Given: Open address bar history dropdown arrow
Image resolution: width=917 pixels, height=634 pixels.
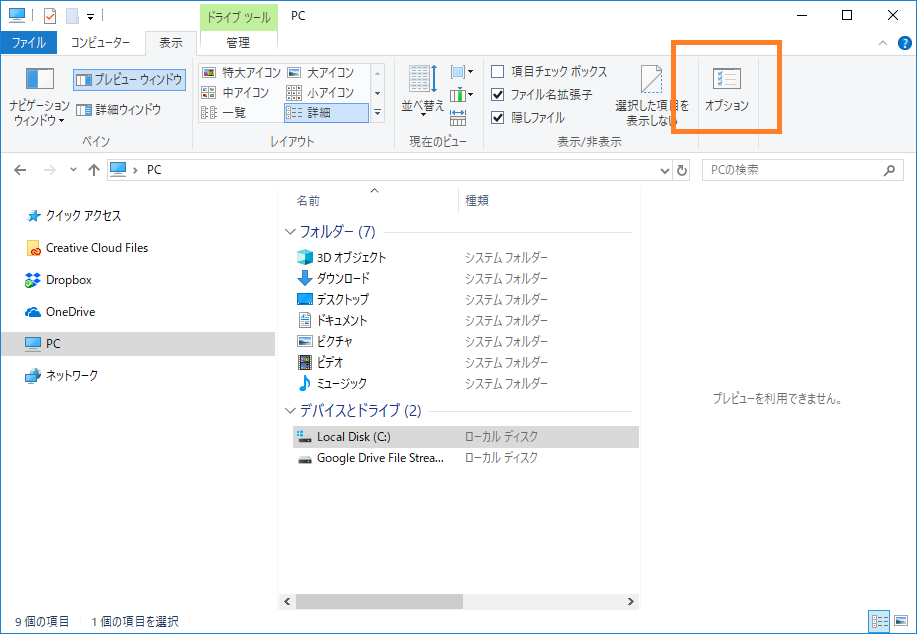Looking at the screenshot, I should point(665,171).
